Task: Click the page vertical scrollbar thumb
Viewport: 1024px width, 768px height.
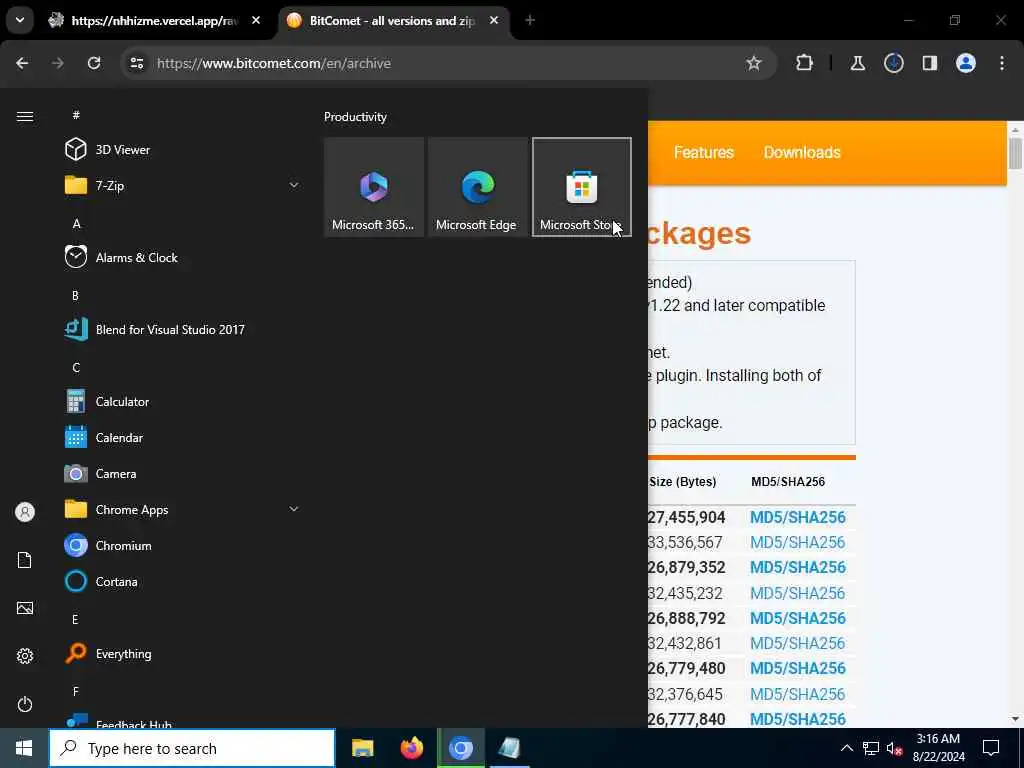Action: point(1015,153)
